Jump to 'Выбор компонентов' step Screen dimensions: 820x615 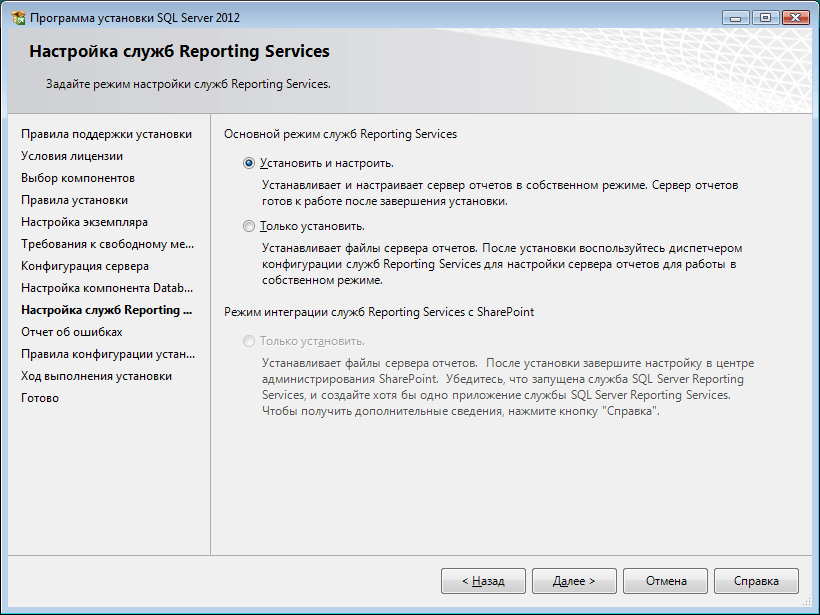click(78, 178)
